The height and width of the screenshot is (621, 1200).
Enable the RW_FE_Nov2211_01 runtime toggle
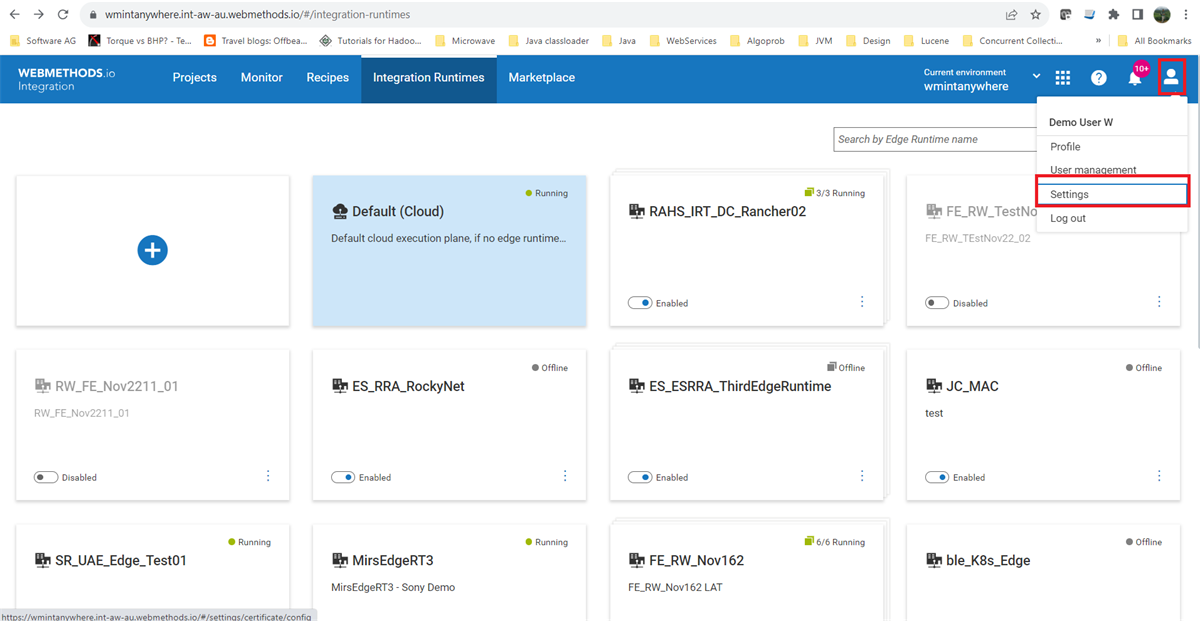click(x=46, y=477)
